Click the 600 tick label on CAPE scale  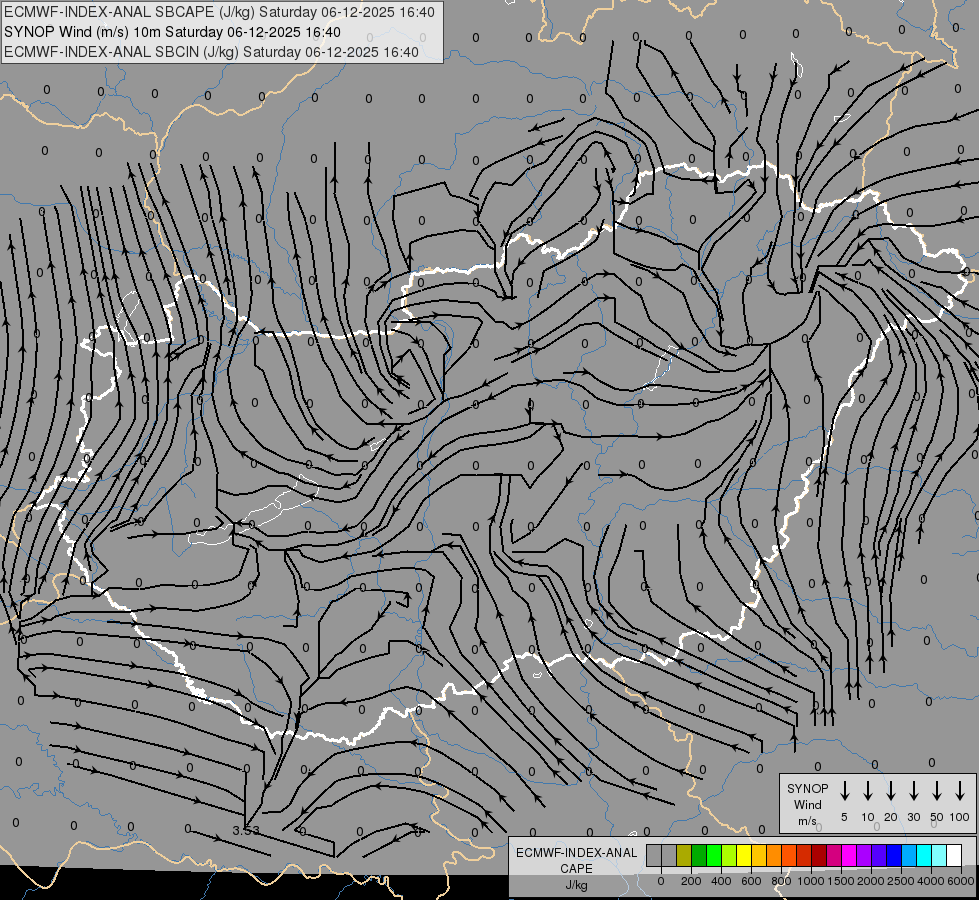point(751,881)
